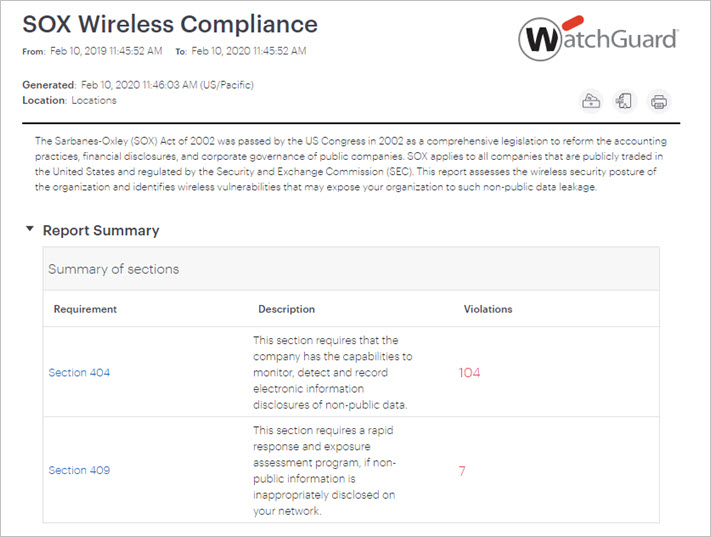This screenshot has height=537, width=711.
Task: Open the Section 409 link
Action: (x=79, y=470)
